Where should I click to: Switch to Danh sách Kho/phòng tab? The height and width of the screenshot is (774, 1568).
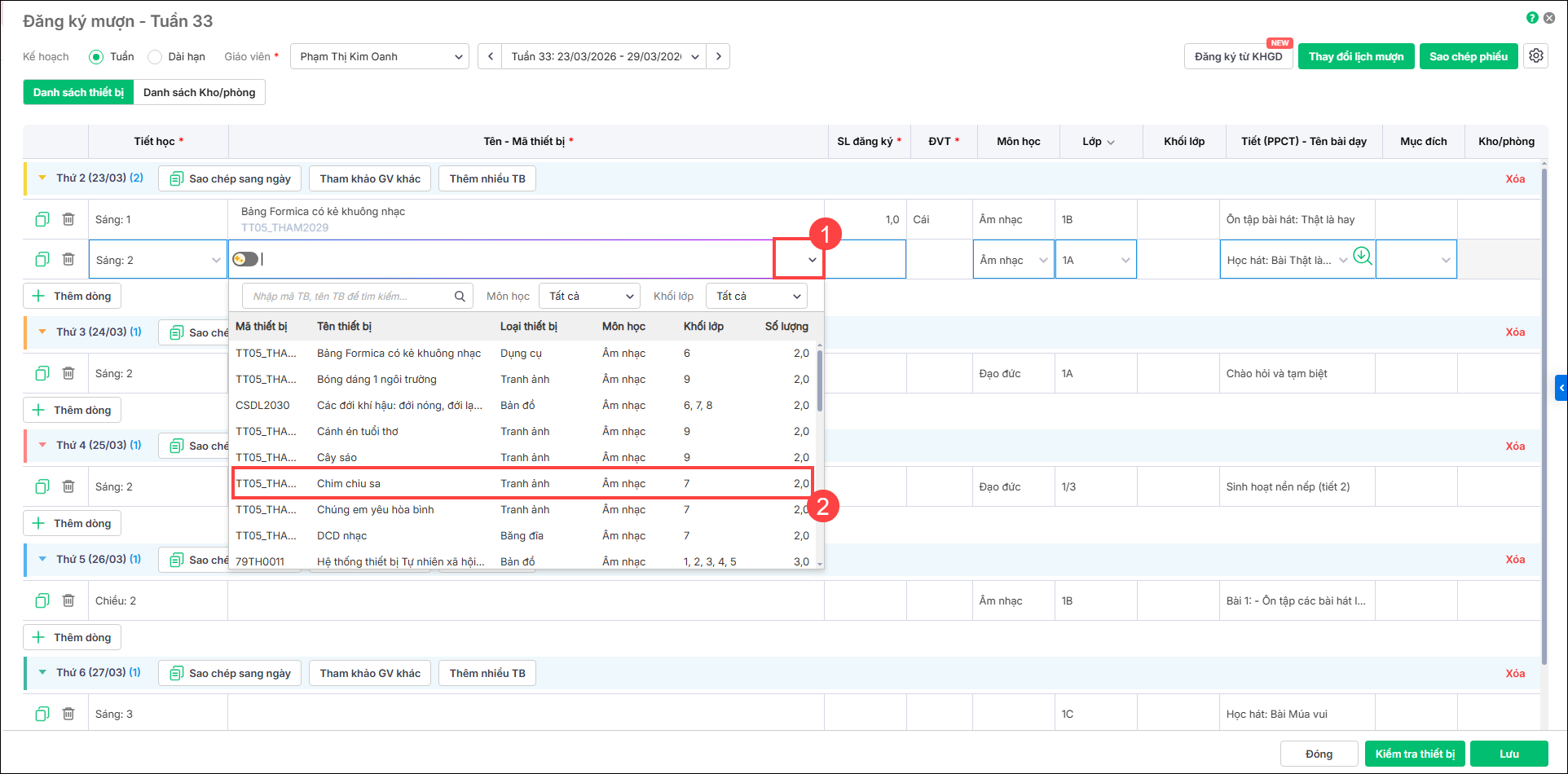click(200, 92)
